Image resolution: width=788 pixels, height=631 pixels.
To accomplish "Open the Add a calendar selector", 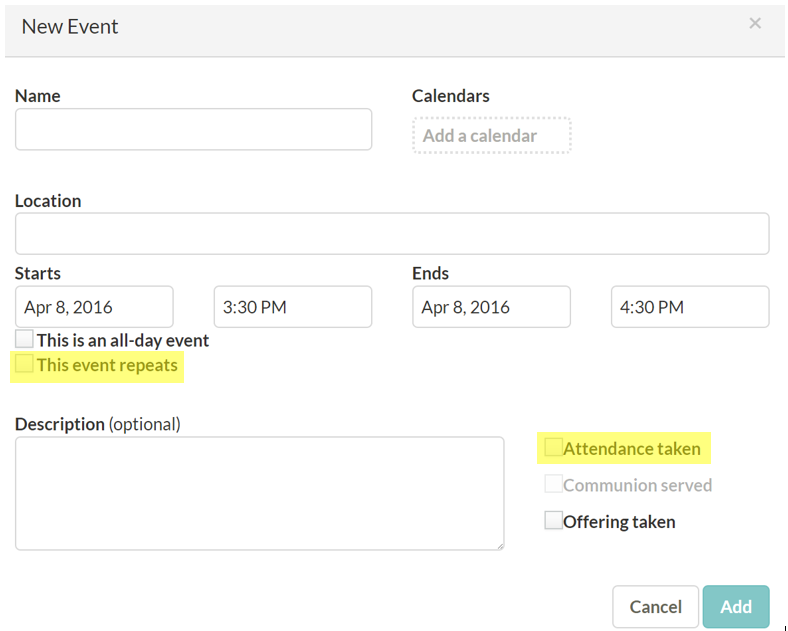I will click(x=491, y=136).
